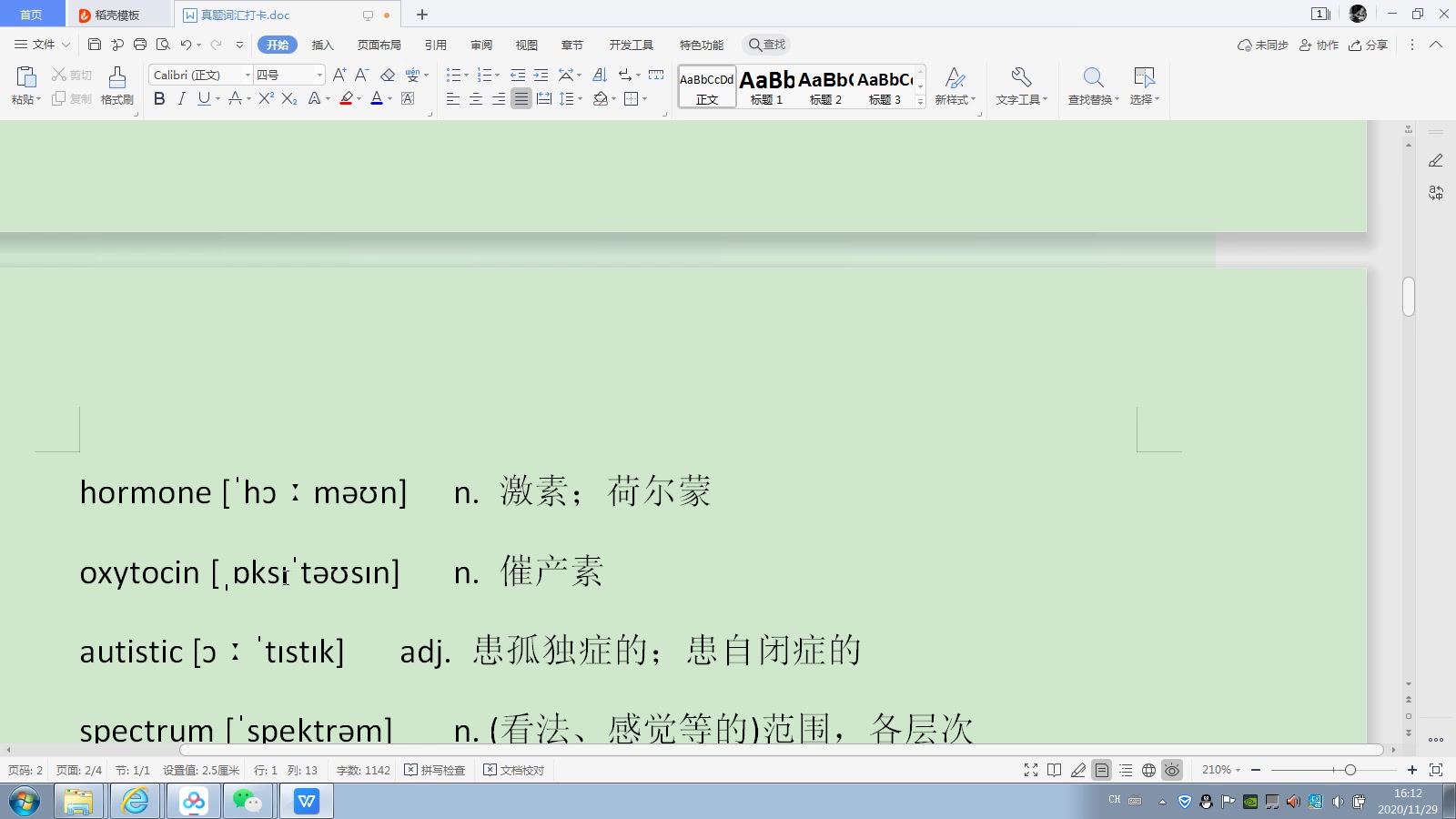
Task: Toggle Bold formatting
Action: pyautogui.click(x=159, y=98)
